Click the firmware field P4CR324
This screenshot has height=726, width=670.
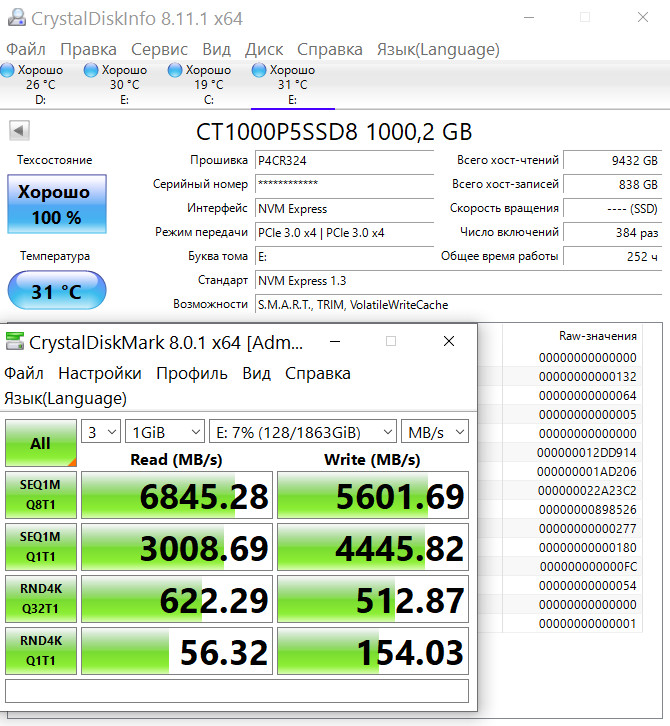pyautogui.click(x=344, y=160)
